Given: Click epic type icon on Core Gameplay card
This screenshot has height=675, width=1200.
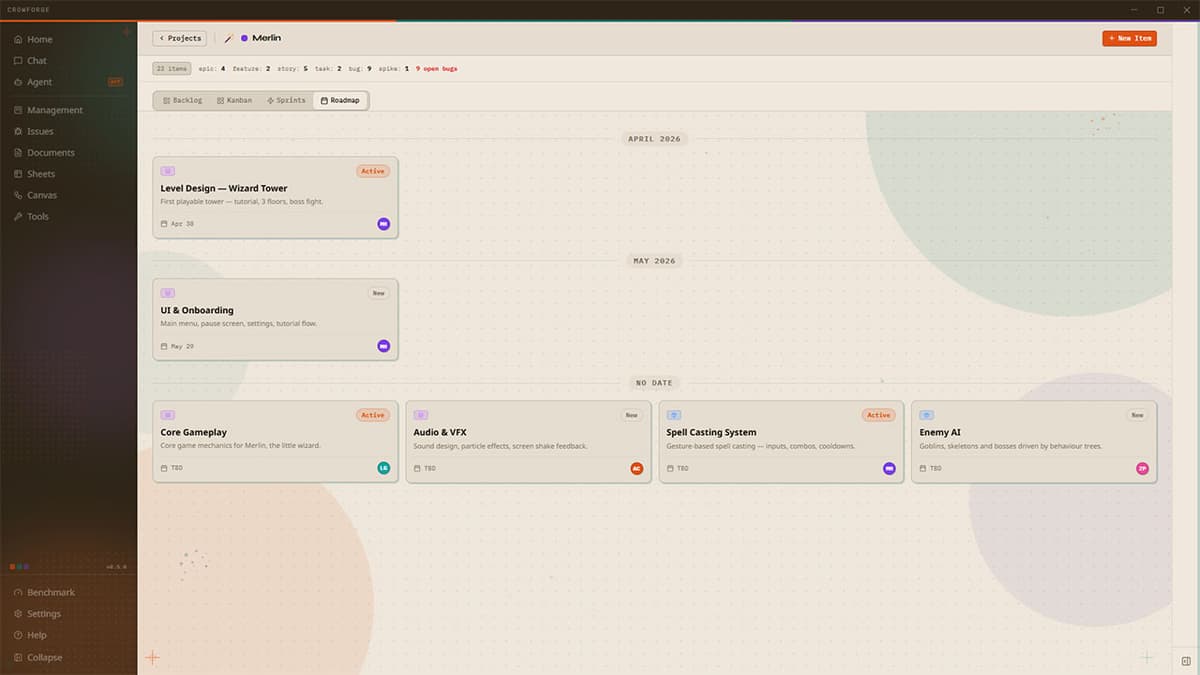Looking at the screenshot, I should (168, 415).
